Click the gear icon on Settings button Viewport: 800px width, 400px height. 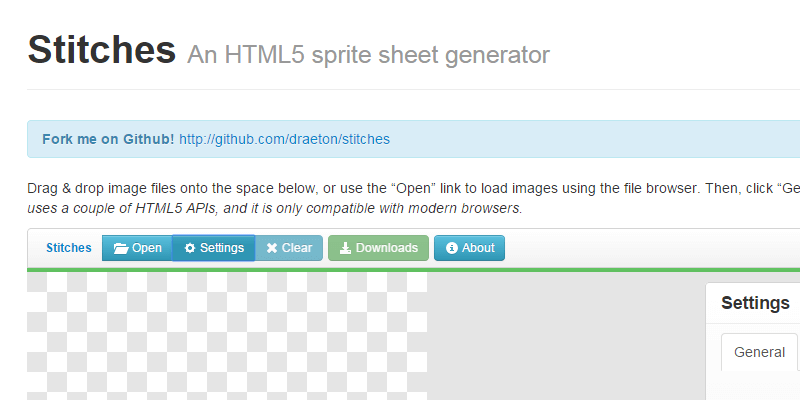click(x=190, y=248)
